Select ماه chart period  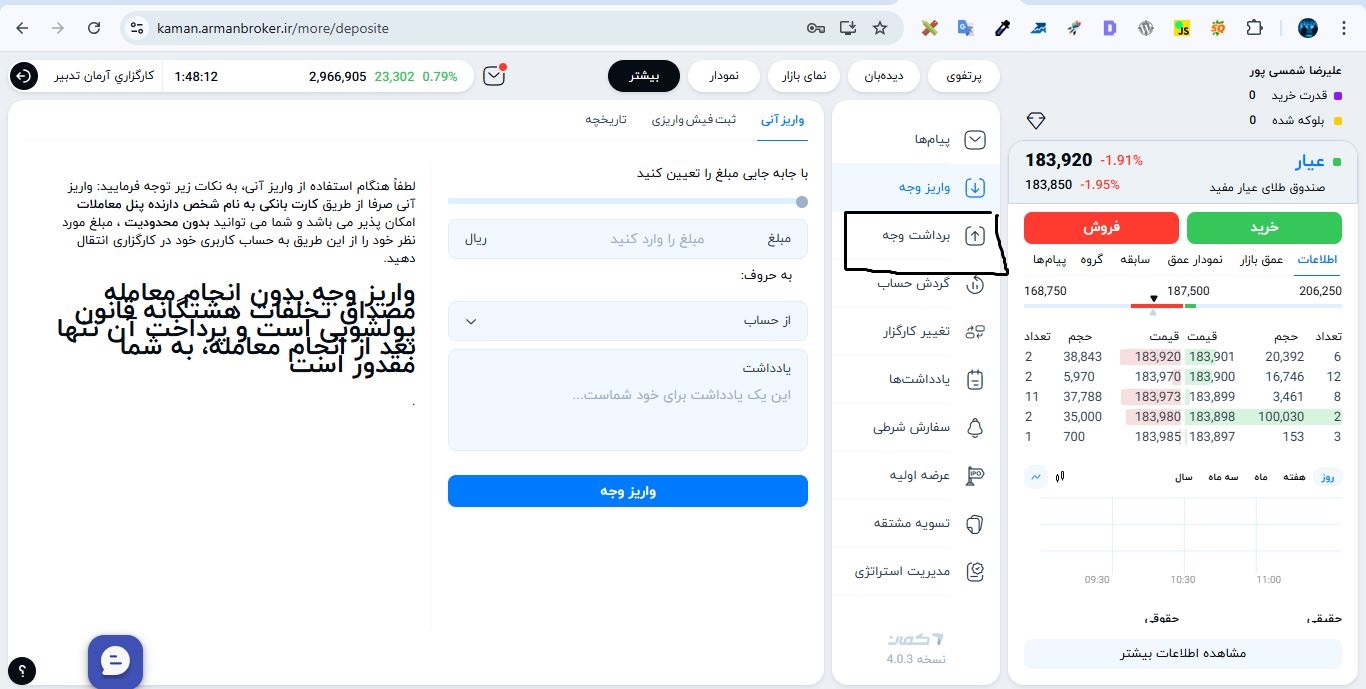[x=1261, y=477]
